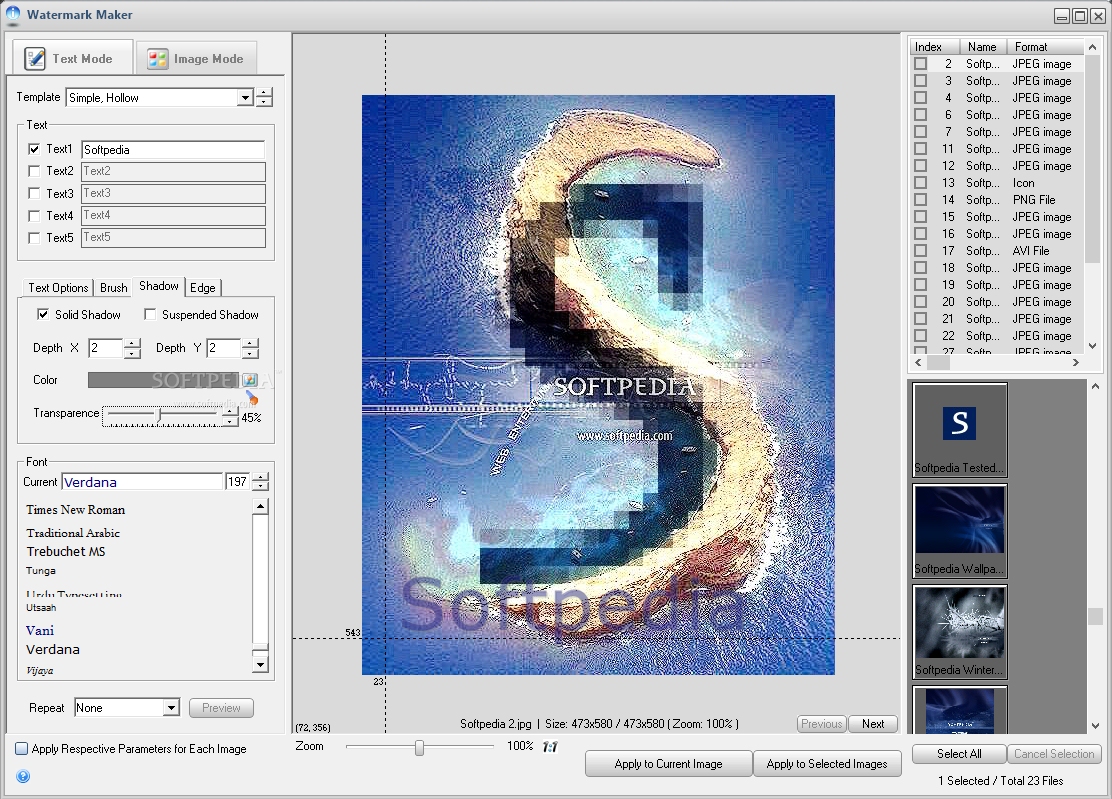Select the file row with index 13 Icon
1112x799 pixels.
pos(996,183)
